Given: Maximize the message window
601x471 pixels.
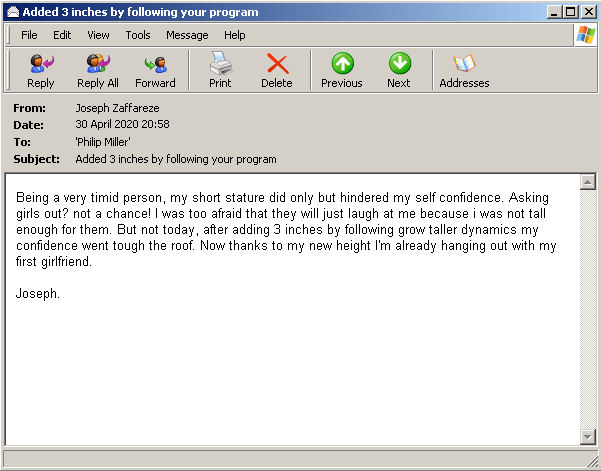Looking at the screenshot, I should click(x=571, y=12).
